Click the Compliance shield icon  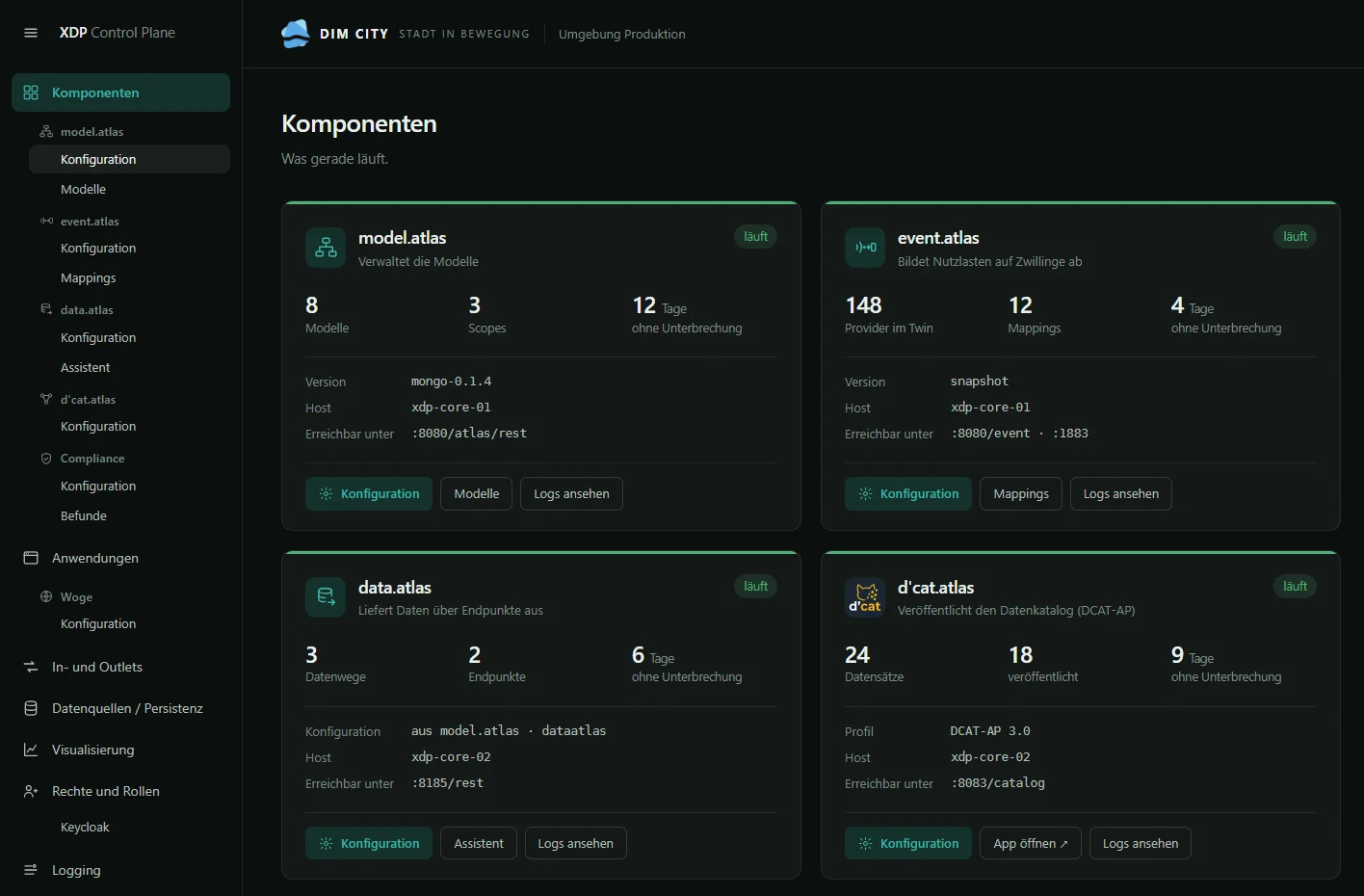click(x=46, y=459)
